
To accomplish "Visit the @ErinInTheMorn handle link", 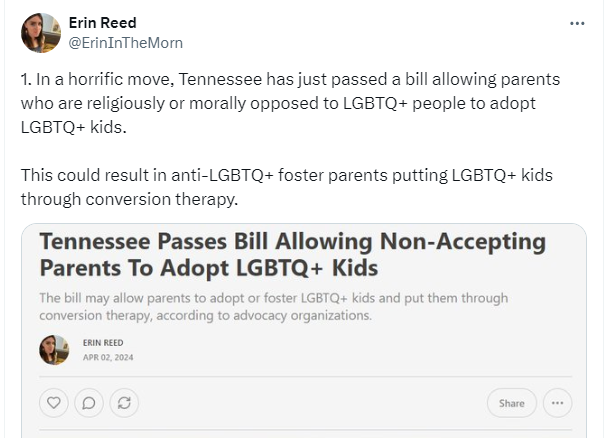I will 125,42.
